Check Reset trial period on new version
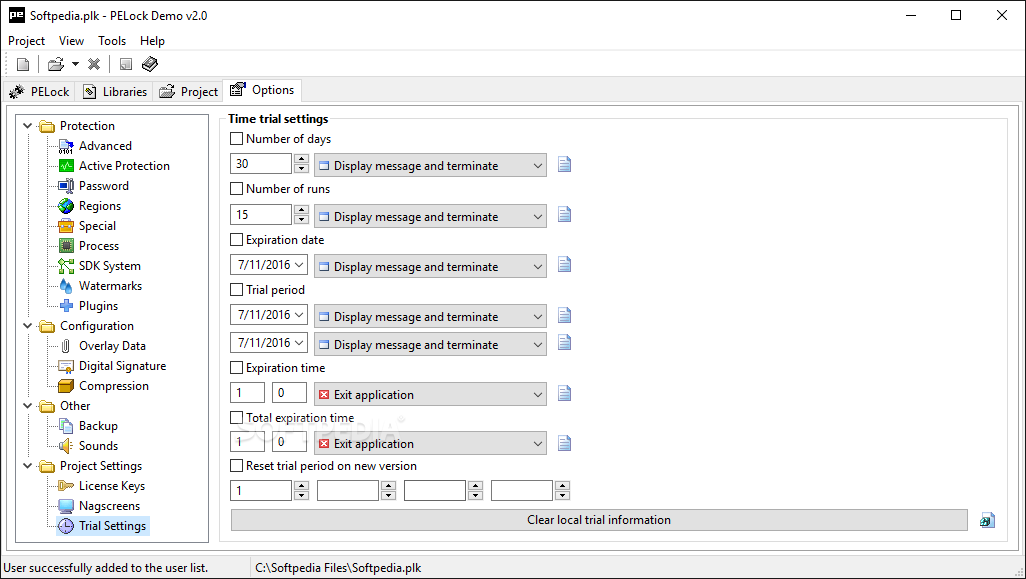Screen dimensions: 1026x579 pyautogui.click(x=237, y=466)
